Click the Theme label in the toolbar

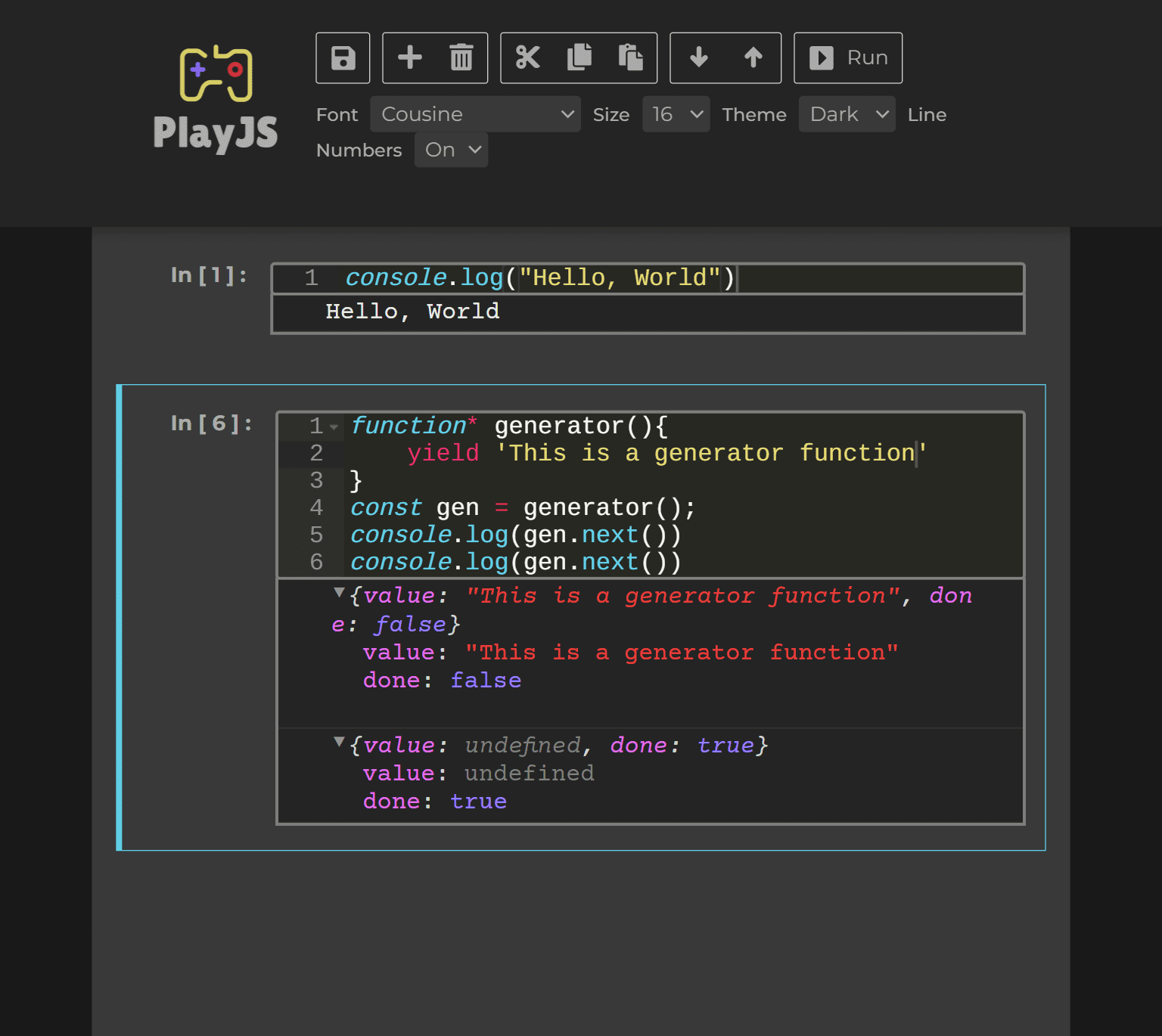(754, 114)
